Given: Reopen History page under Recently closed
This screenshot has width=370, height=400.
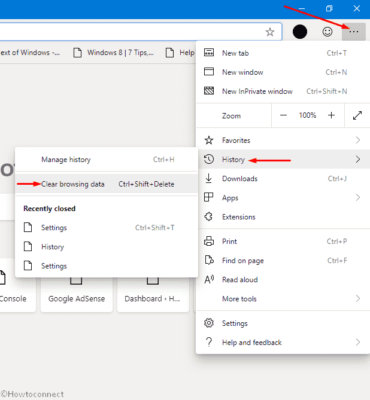Looking at the screenshot, I should click(x=106, y=247).
